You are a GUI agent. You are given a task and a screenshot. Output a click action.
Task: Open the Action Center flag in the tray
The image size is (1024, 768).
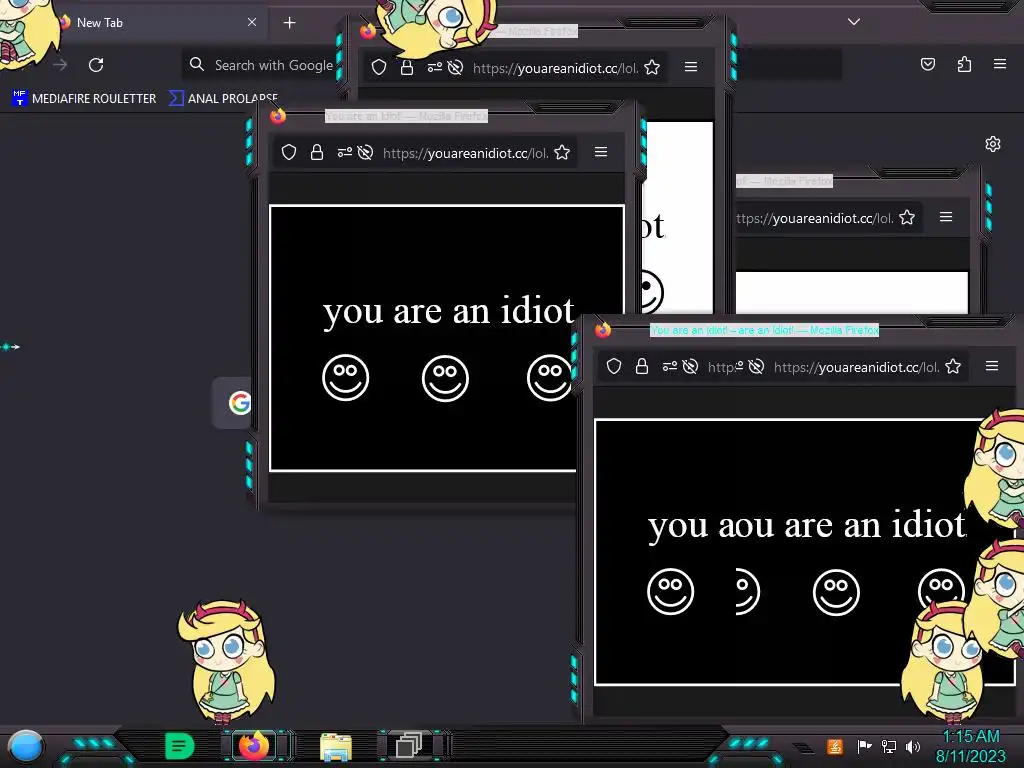864,746
